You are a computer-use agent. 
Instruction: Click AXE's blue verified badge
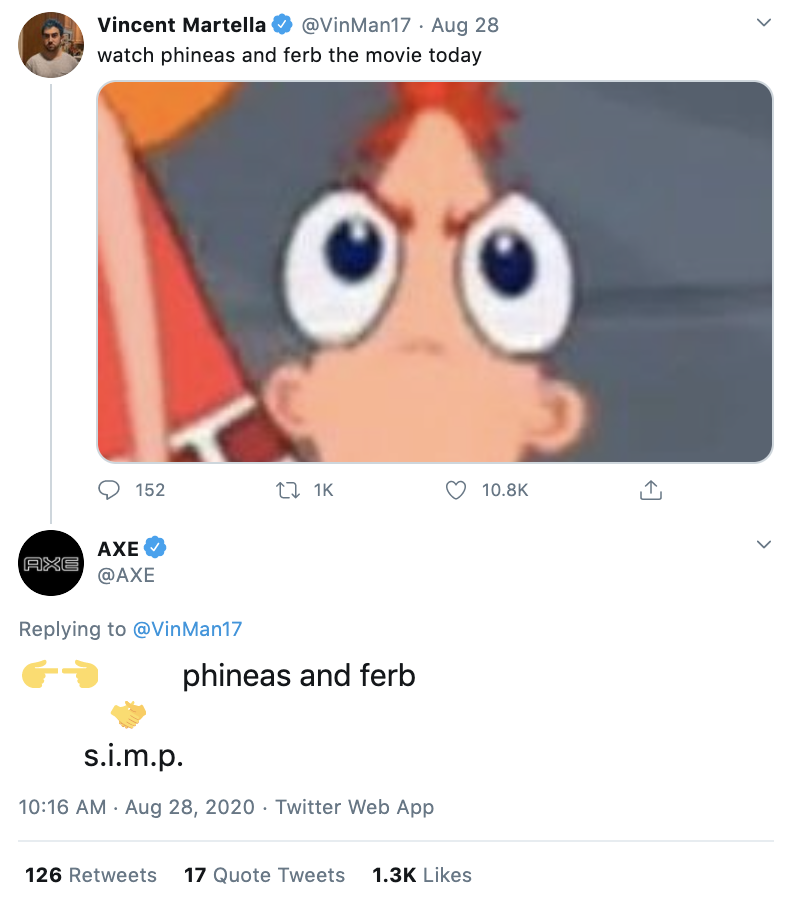tap(155, 548)
